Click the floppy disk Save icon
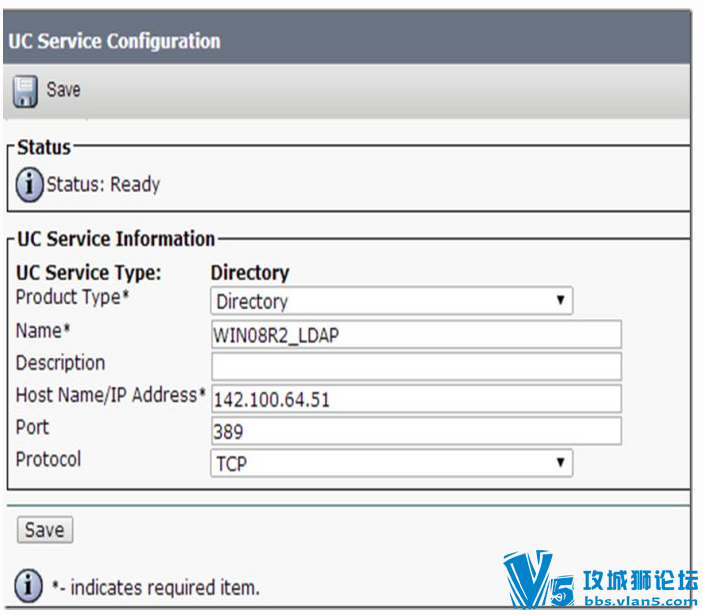This screenshot has width=703, height=615. 25,91
